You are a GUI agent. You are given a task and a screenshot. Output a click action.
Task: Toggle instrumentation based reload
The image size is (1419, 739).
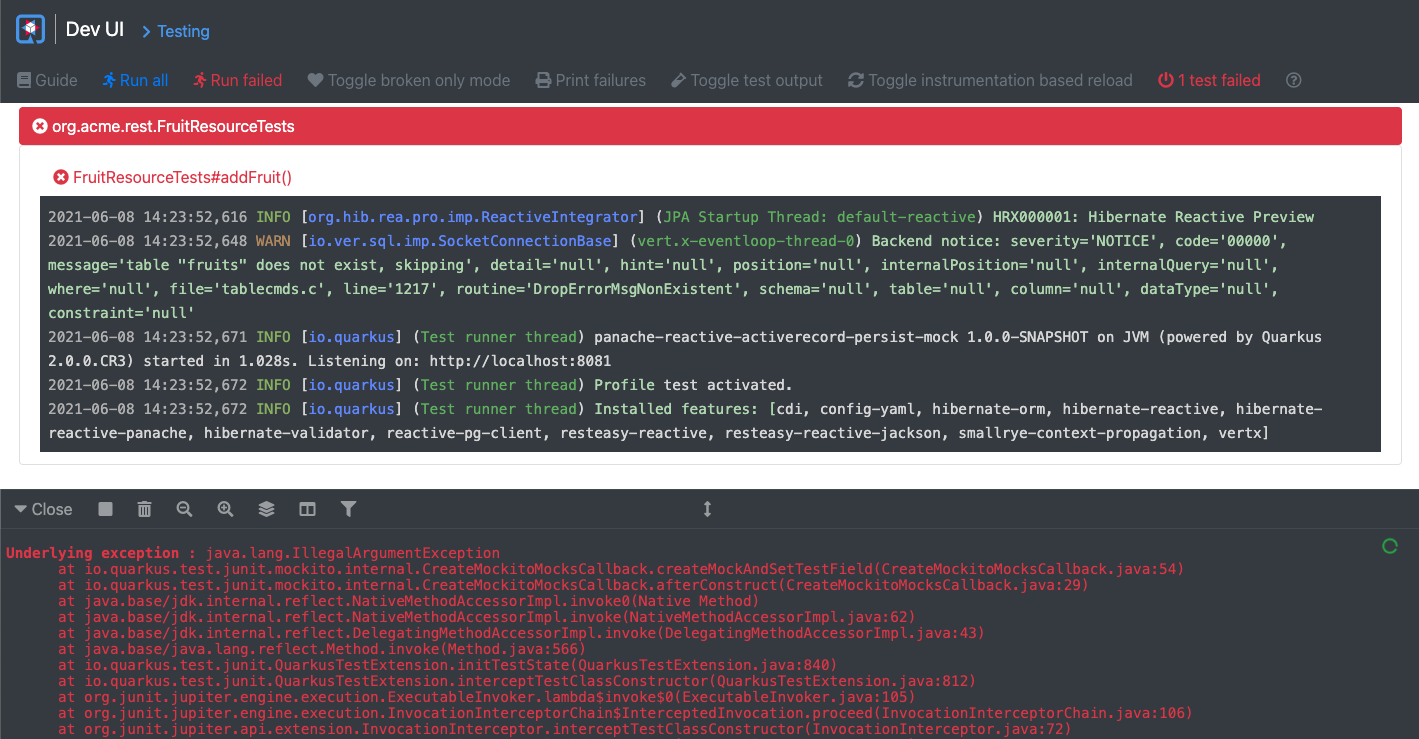[x=989, y=80]
